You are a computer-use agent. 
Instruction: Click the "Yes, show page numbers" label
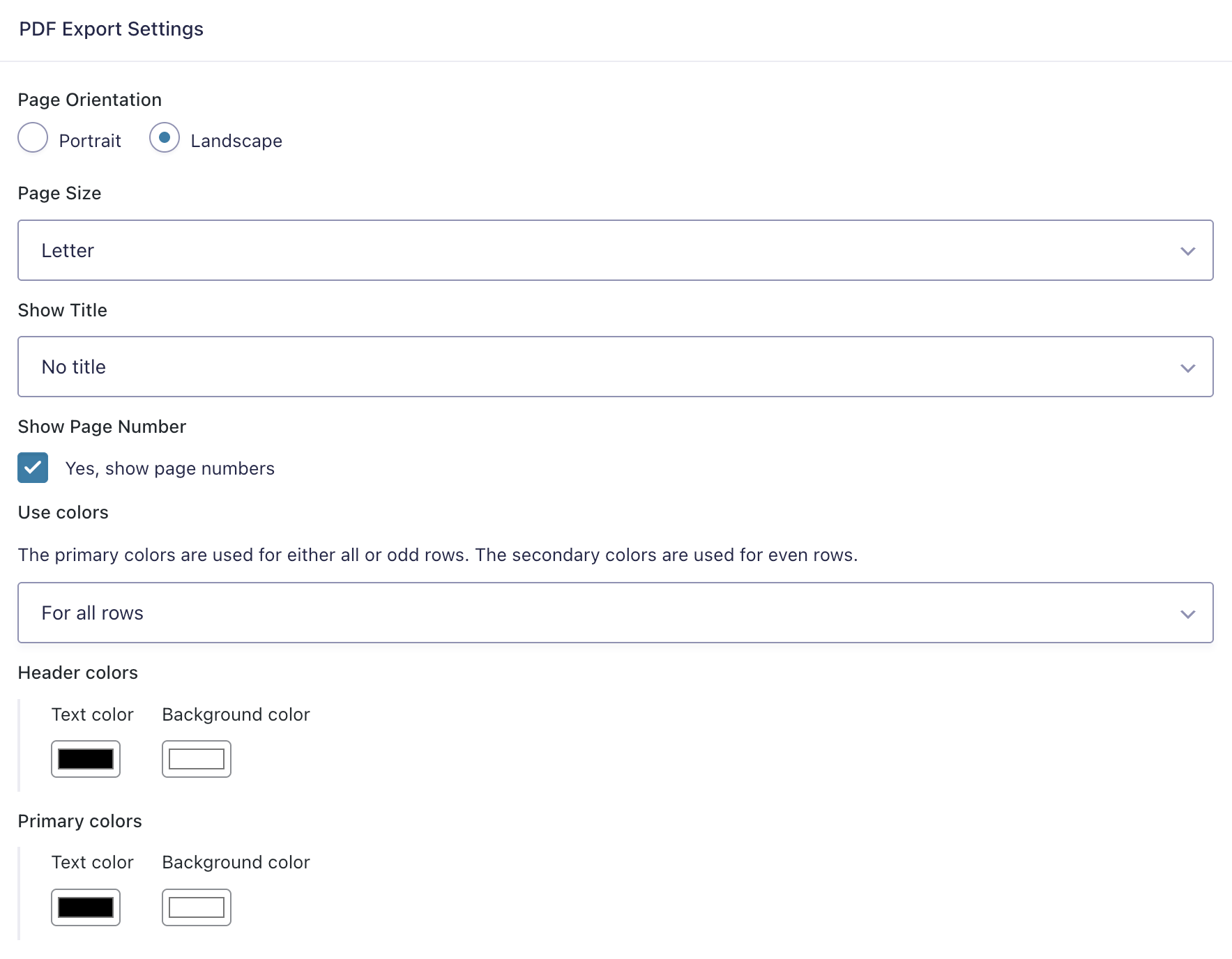[169, 468]
